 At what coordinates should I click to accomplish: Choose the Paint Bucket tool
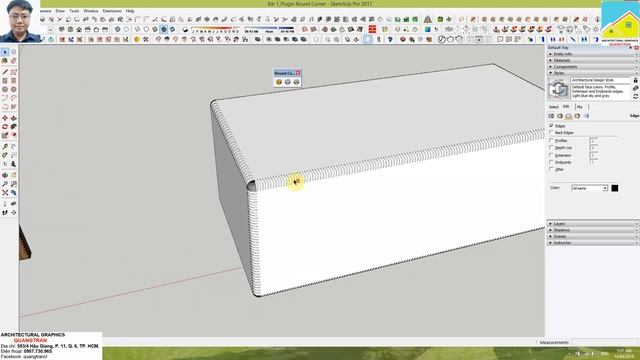point(5,61)
